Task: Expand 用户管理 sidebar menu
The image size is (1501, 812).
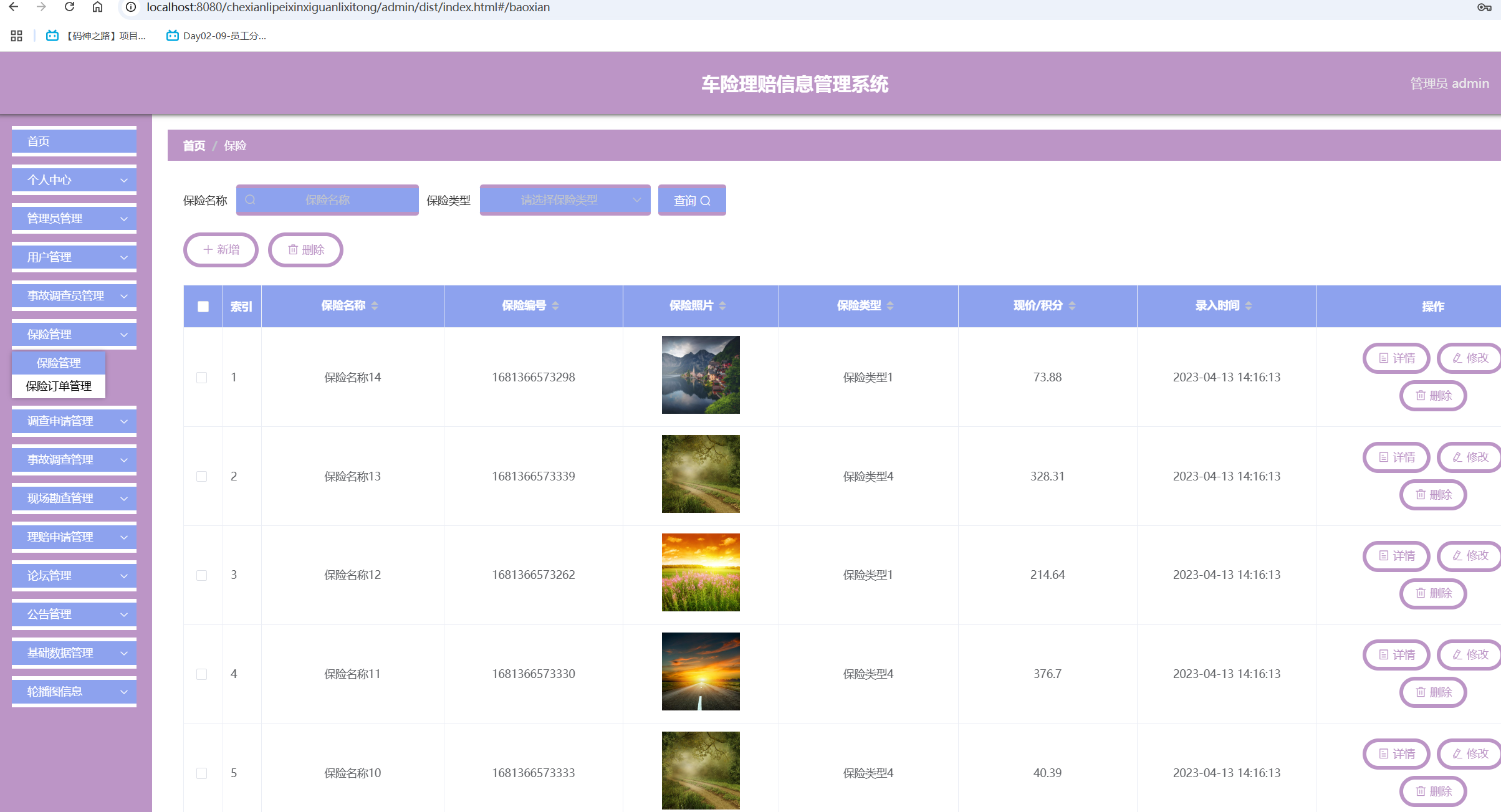Action: (74, 257)
